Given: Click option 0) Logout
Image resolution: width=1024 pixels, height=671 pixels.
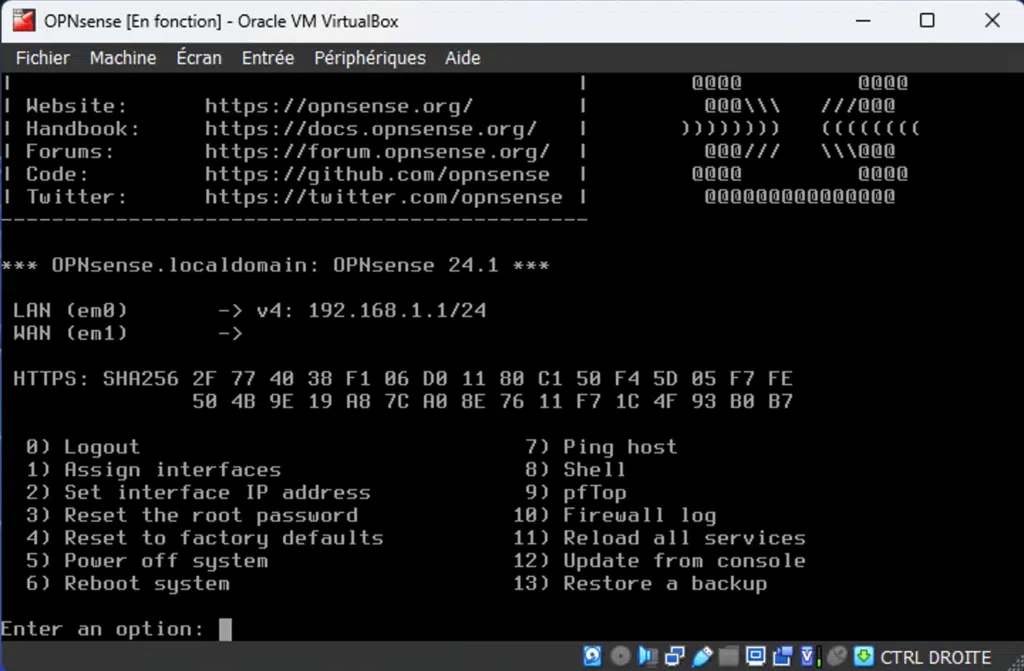Looking at the screenshot, I should point(83,447).
